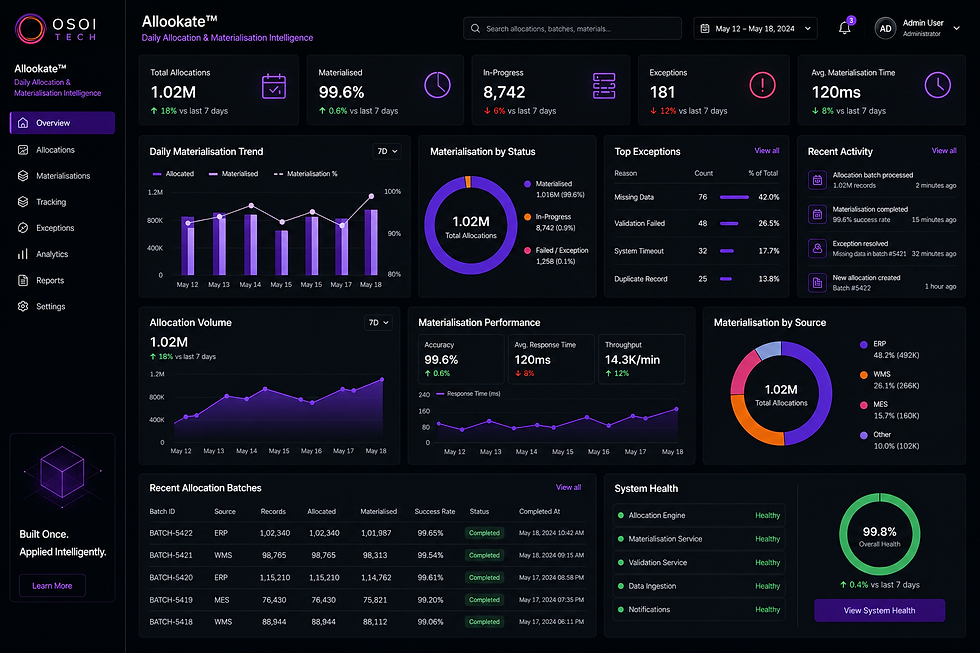The width and height of the screenshot is (980, 653).
Task: Open the Analytics menu item
Action: pos(62,254)
